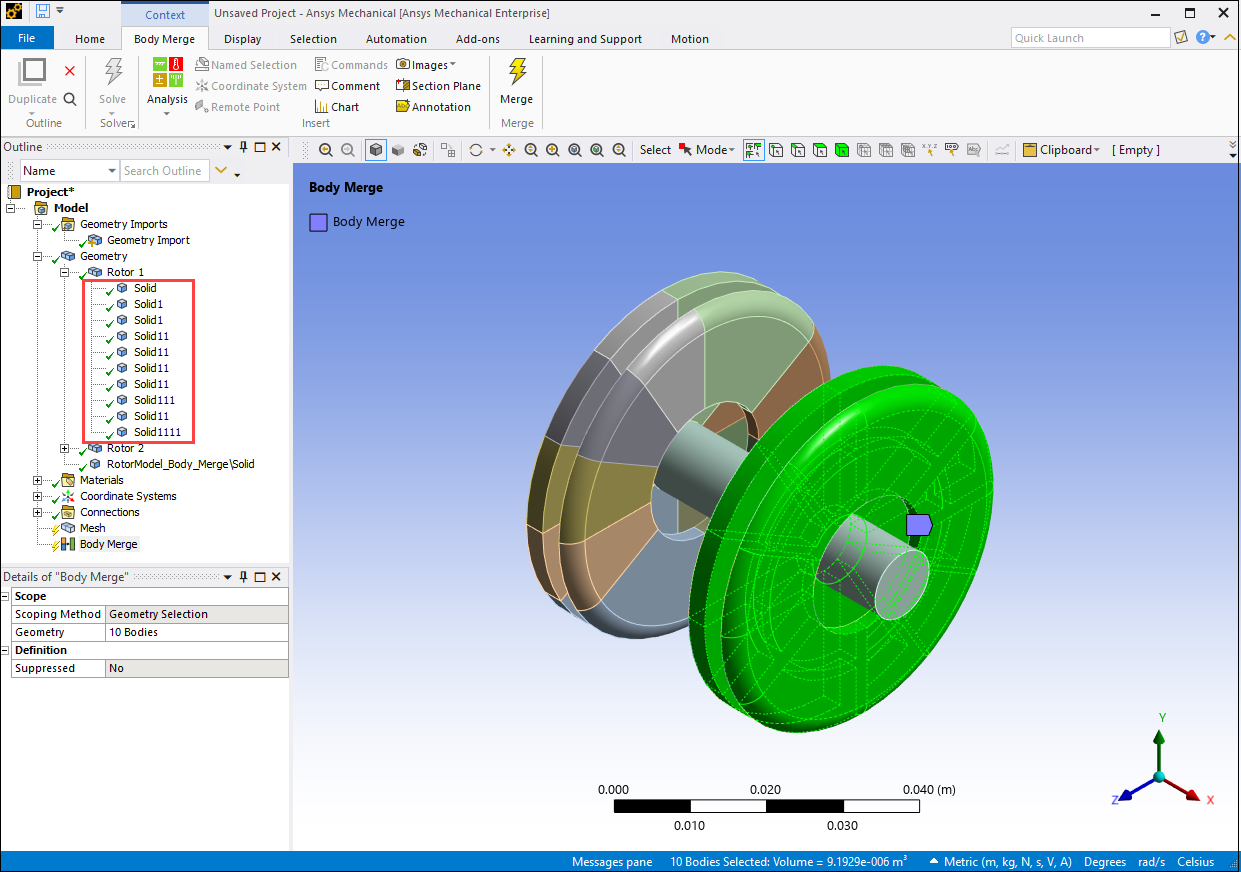Select the Pan tool in graphics toolbar
This screenshot has width=1241, height=872.
coord(509,150)
